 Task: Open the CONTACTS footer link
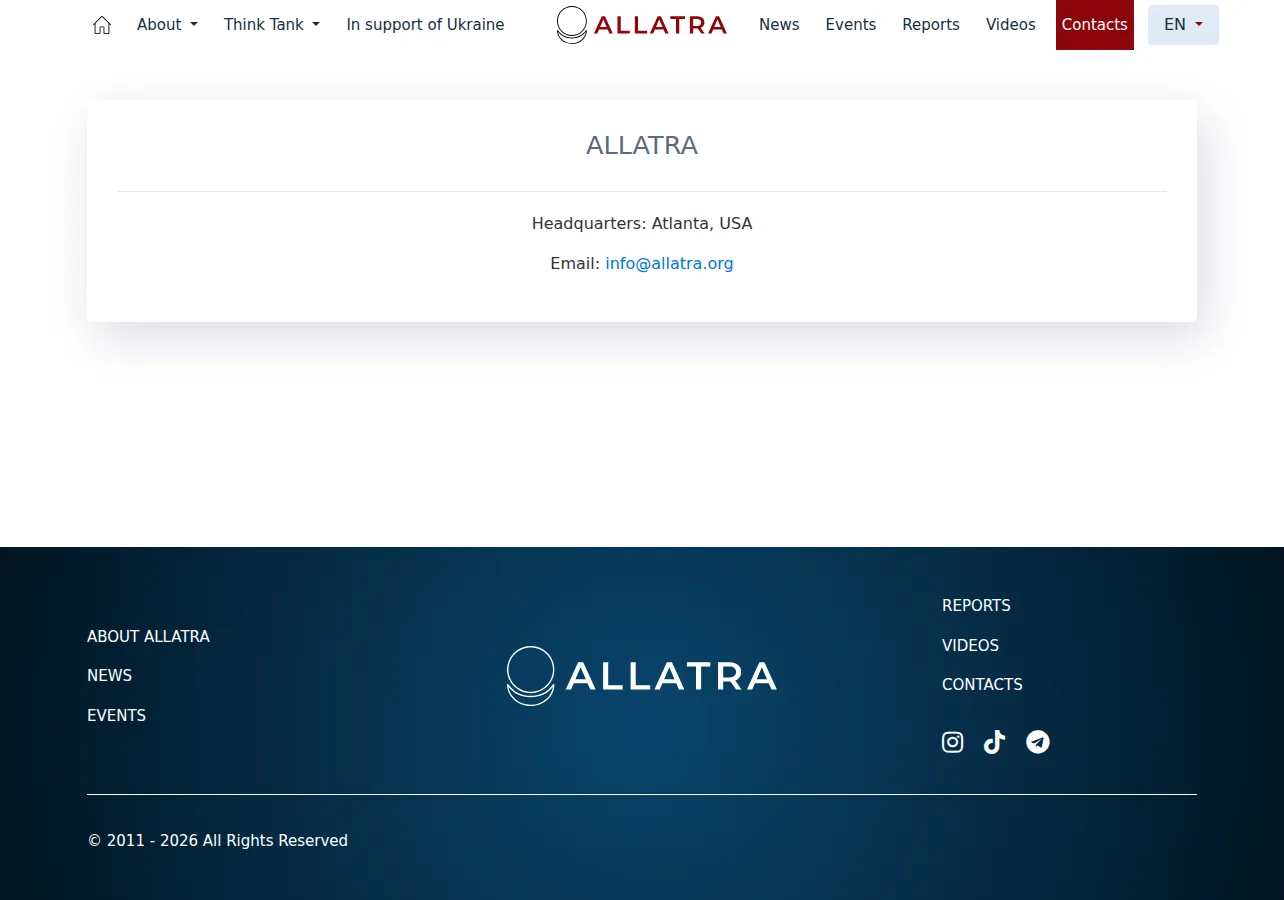click(982, 685)
